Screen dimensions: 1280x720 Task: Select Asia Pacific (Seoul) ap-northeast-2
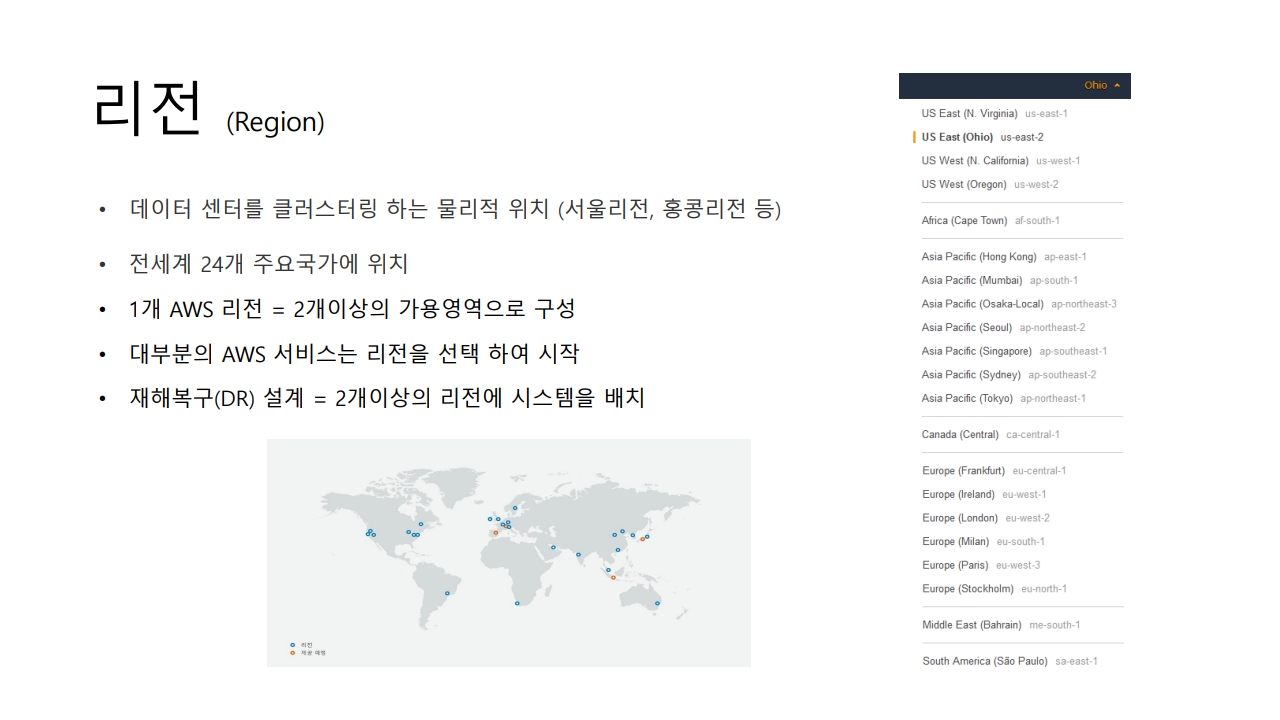pos(1004,327)
